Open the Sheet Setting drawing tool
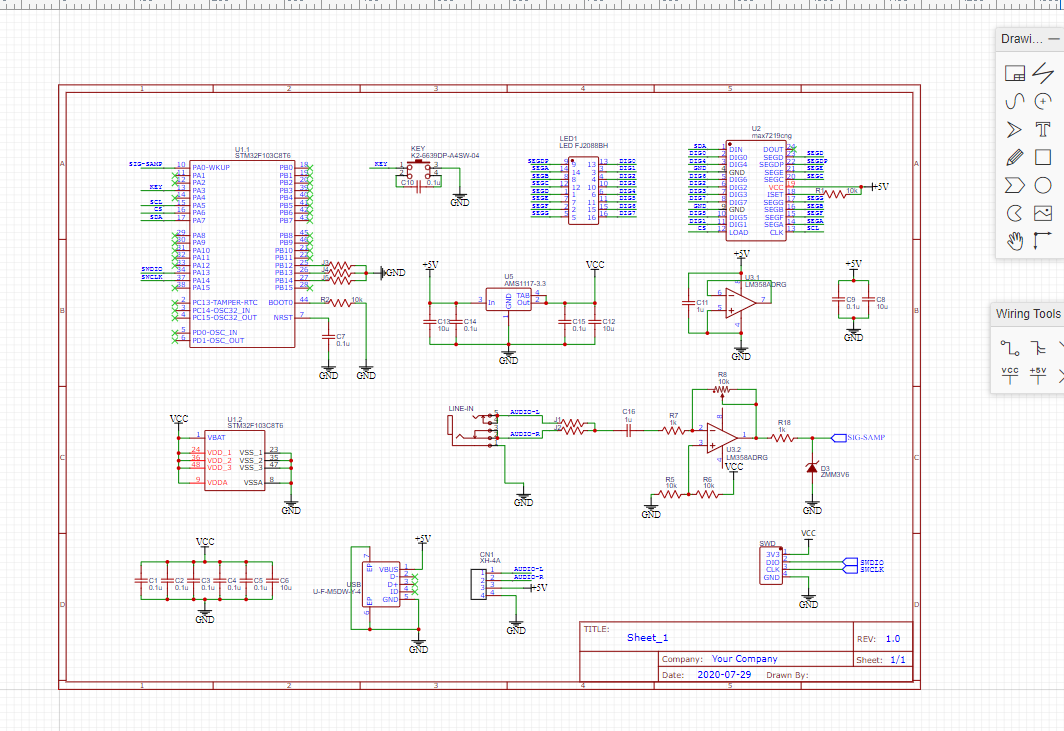The width and height of the screenshot is (1064, 731). coord(1014,73)
